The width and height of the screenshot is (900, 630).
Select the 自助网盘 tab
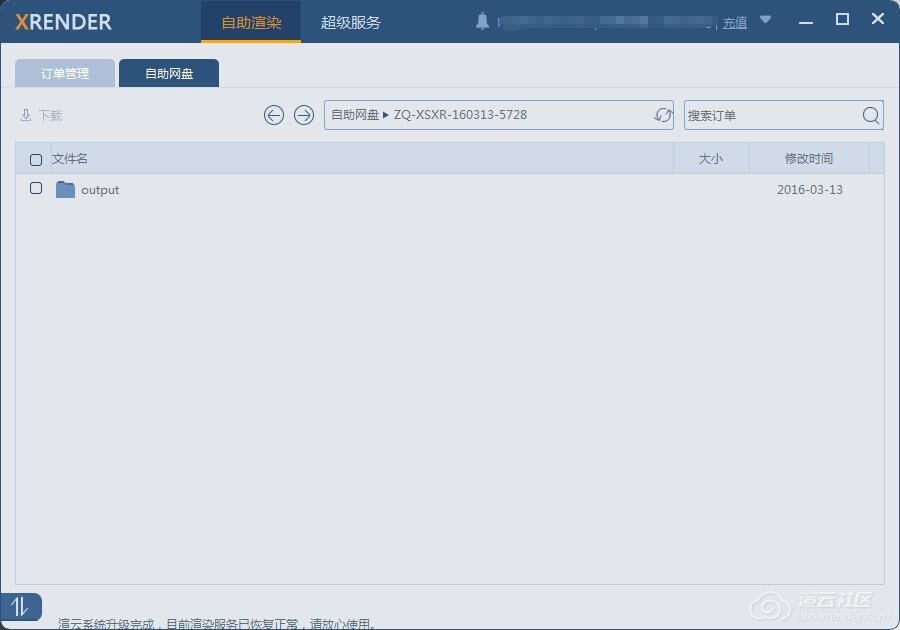169,73
